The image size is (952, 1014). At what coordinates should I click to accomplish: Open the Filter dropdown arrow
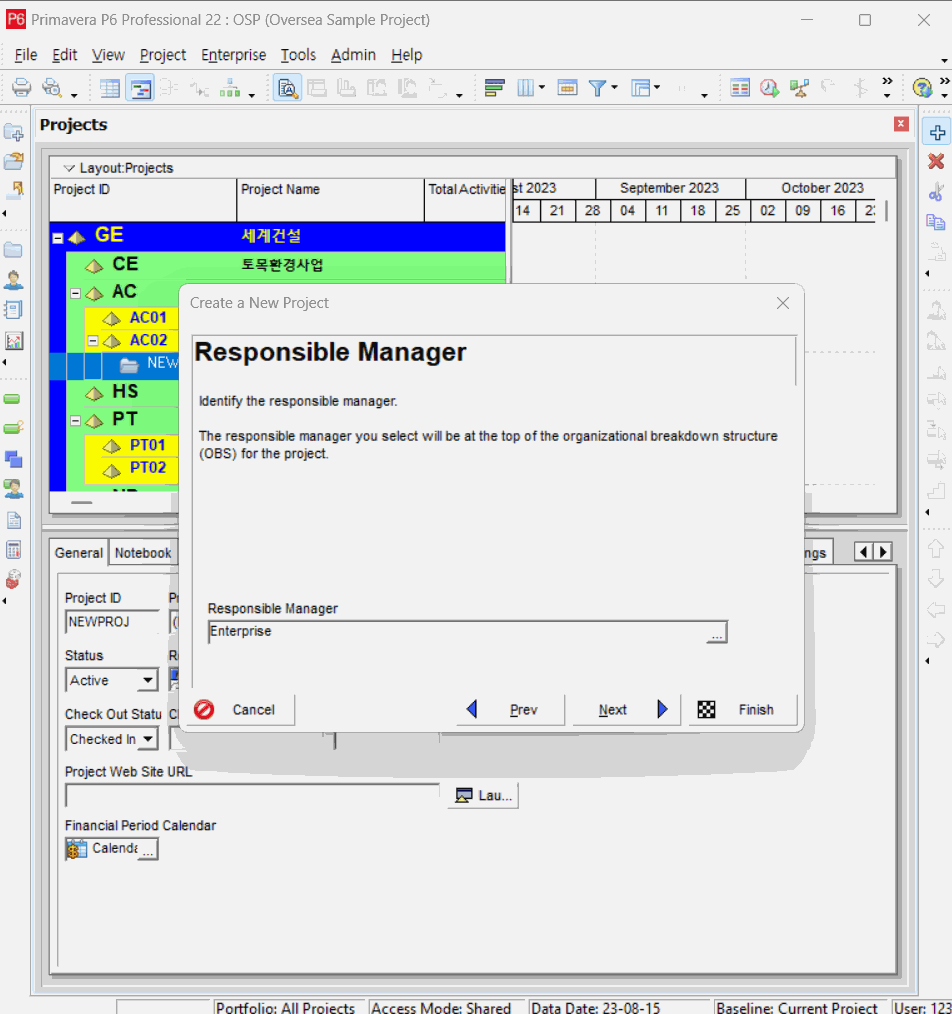614,87
